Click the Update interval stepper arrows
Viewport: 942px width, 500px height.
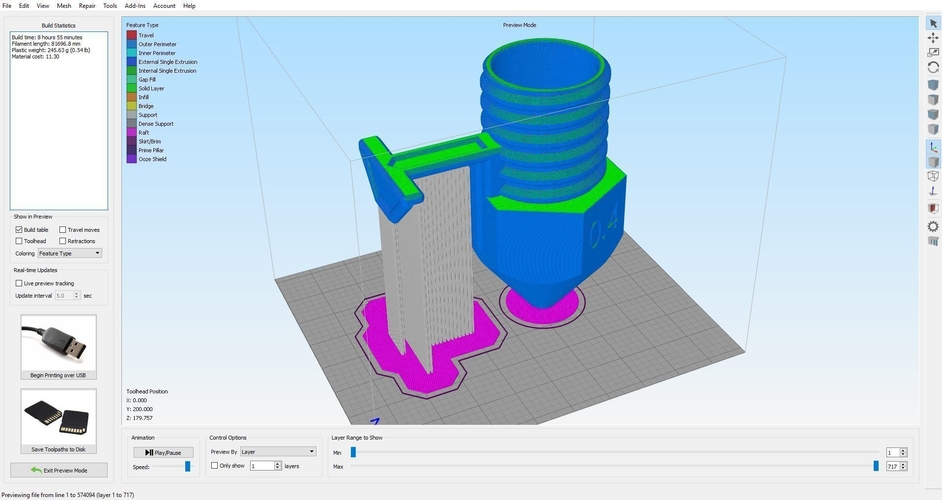76,296
